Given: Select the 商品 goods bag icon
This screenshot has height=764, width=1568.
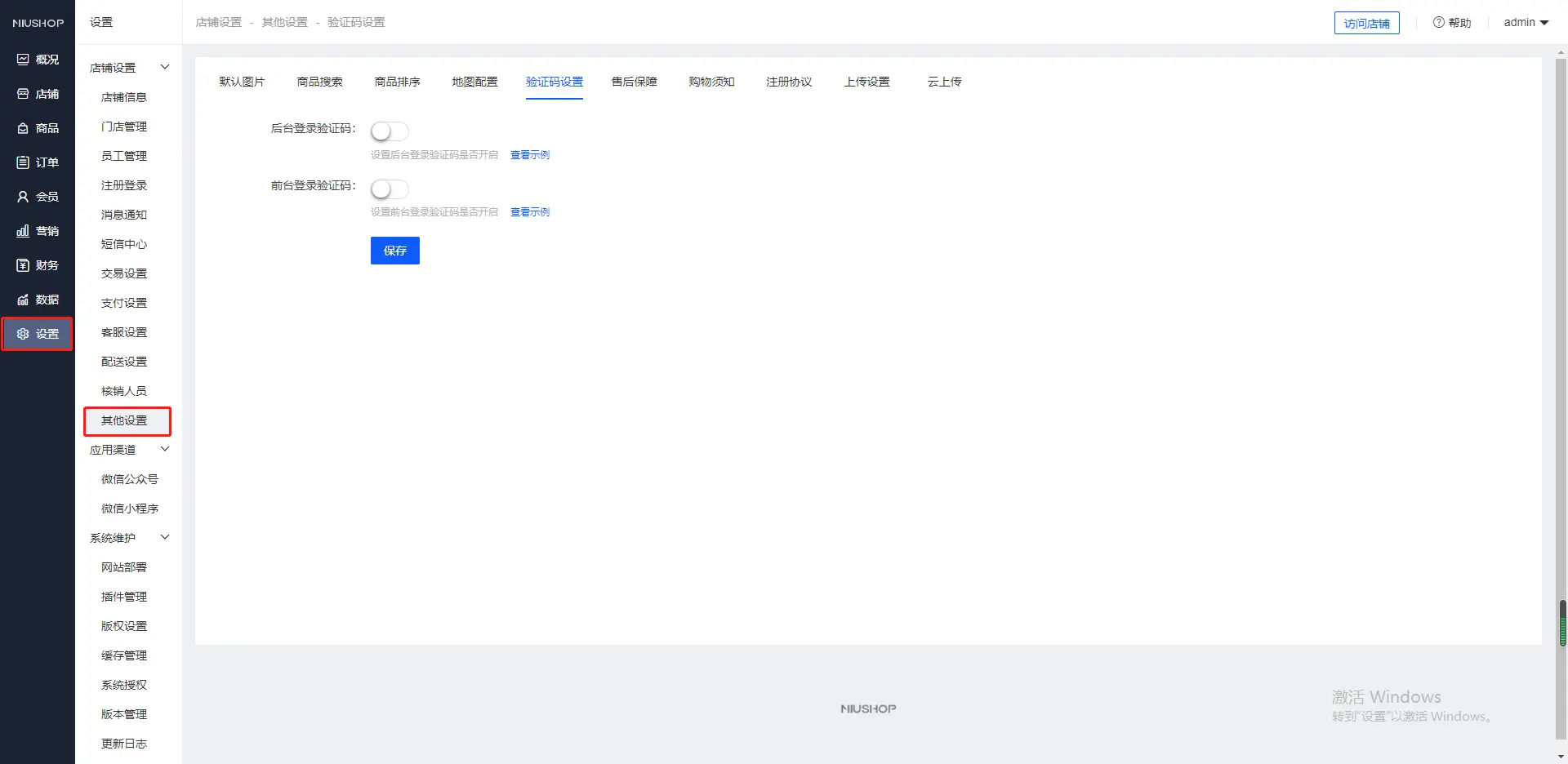Looking at the screenshot, I should [23, 128].
